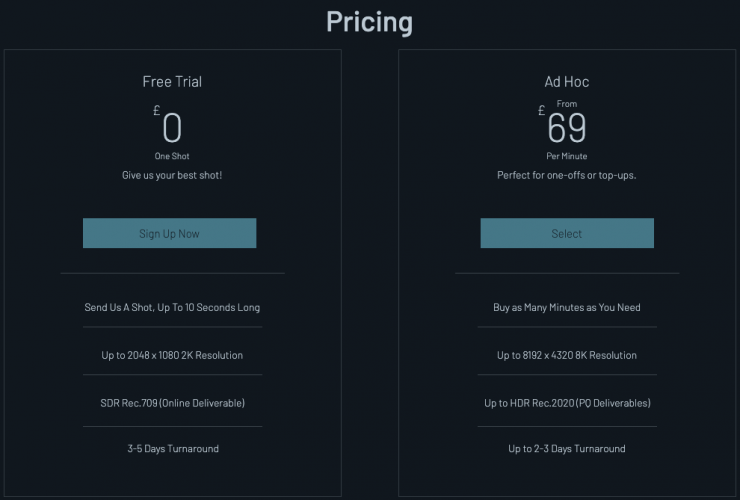Click "Give us your best shot!" text
Image resolution: width=740 pixels, height=500 pixels.
coord(172,175)
